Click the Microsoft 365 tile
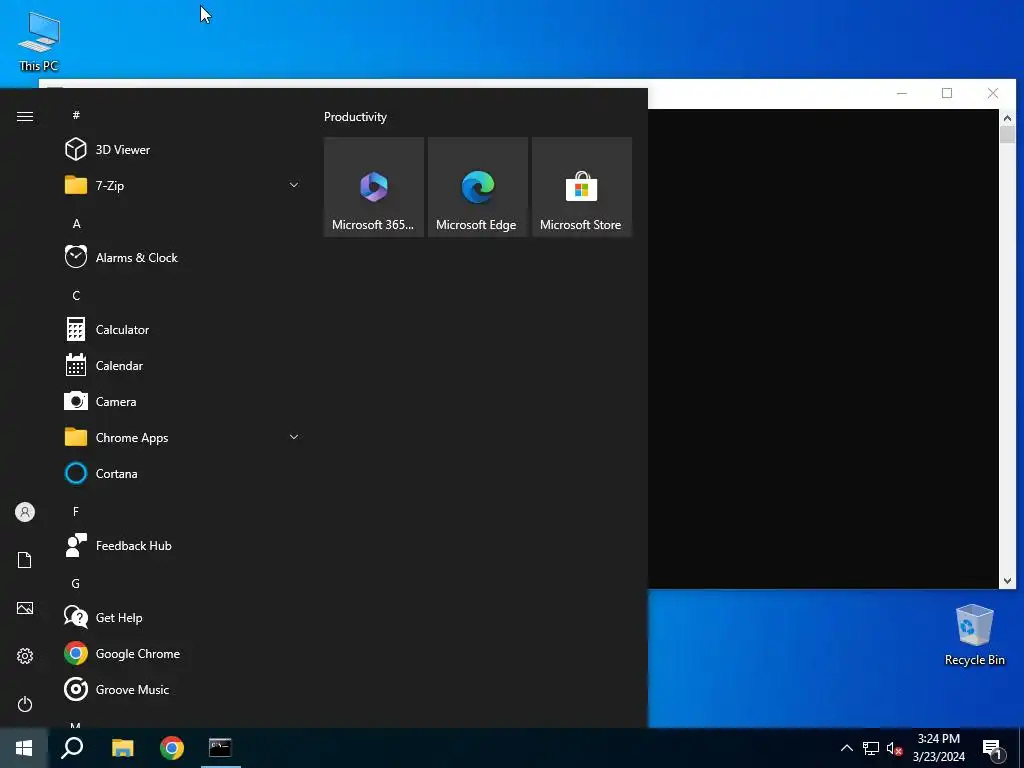 (x=374, y=187)
